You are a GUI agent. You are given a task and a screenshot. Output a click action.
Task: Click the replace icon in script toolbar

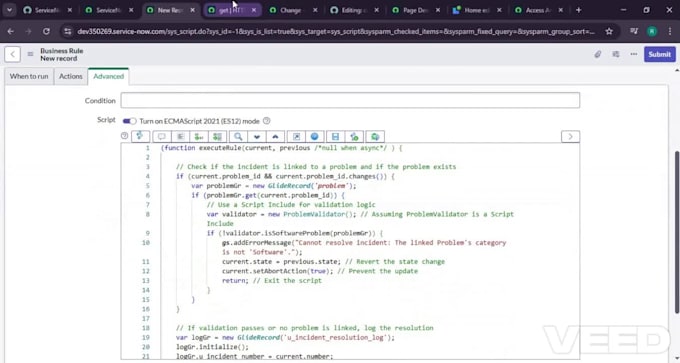coord(199,137)
